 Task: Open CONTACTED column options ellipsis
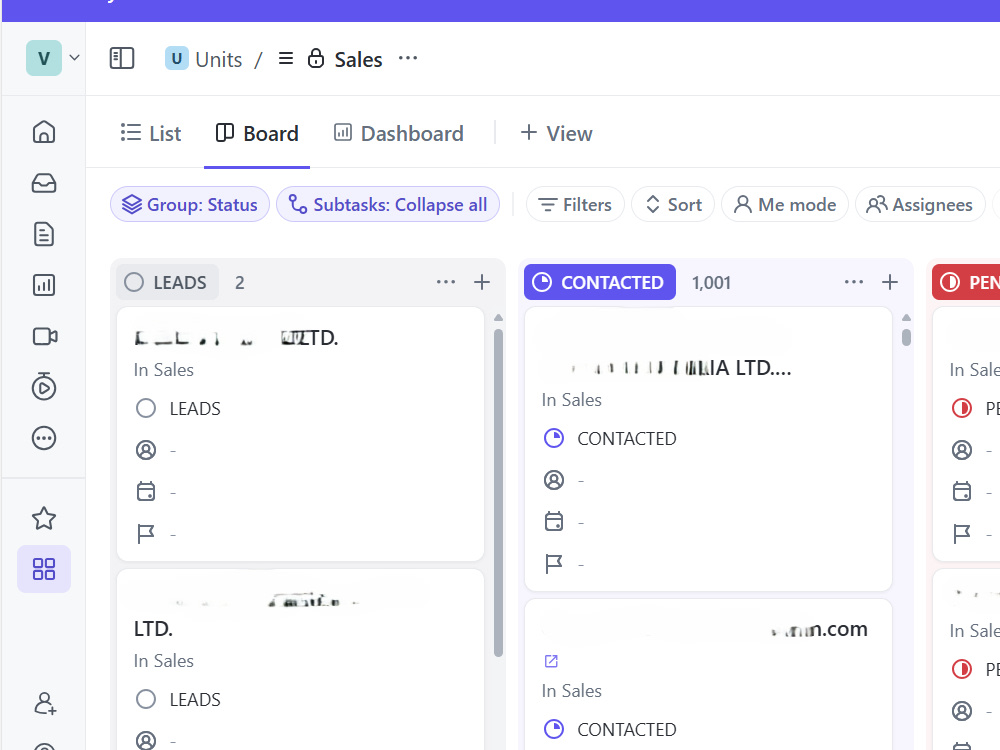click(853, 282)
